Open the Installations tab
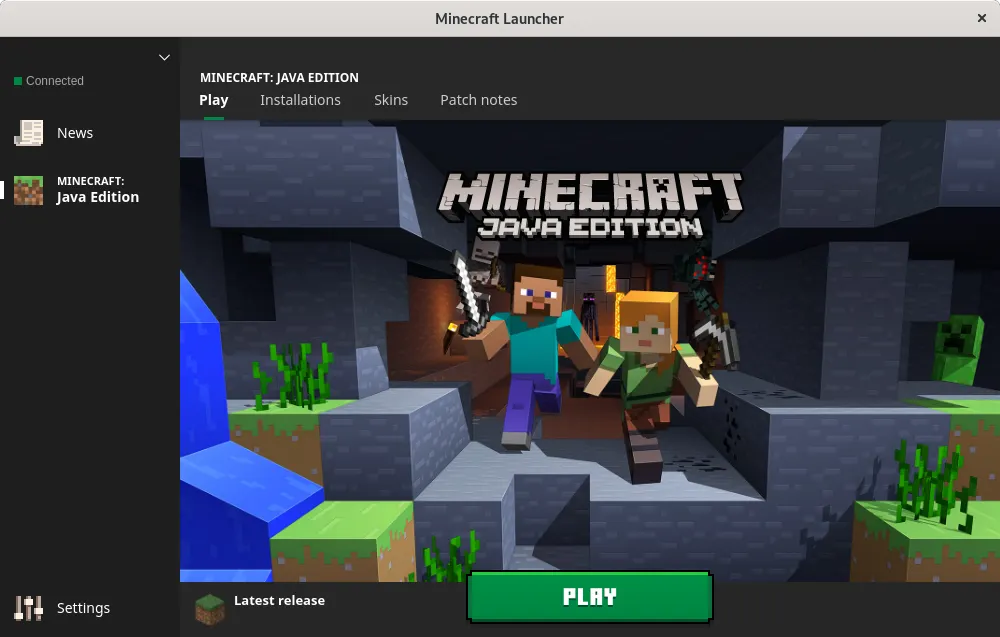Image resolution: width=1000 pixels, height=637 pixels. point(300,100)
